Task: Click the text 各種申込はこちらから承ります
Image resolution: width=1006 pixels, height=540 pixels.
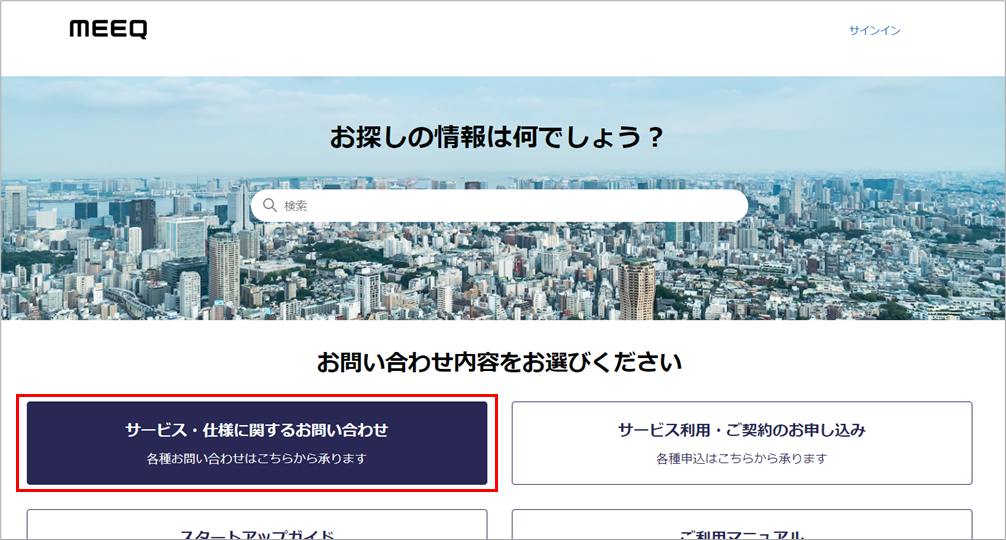Action: (x=742, y=459)
